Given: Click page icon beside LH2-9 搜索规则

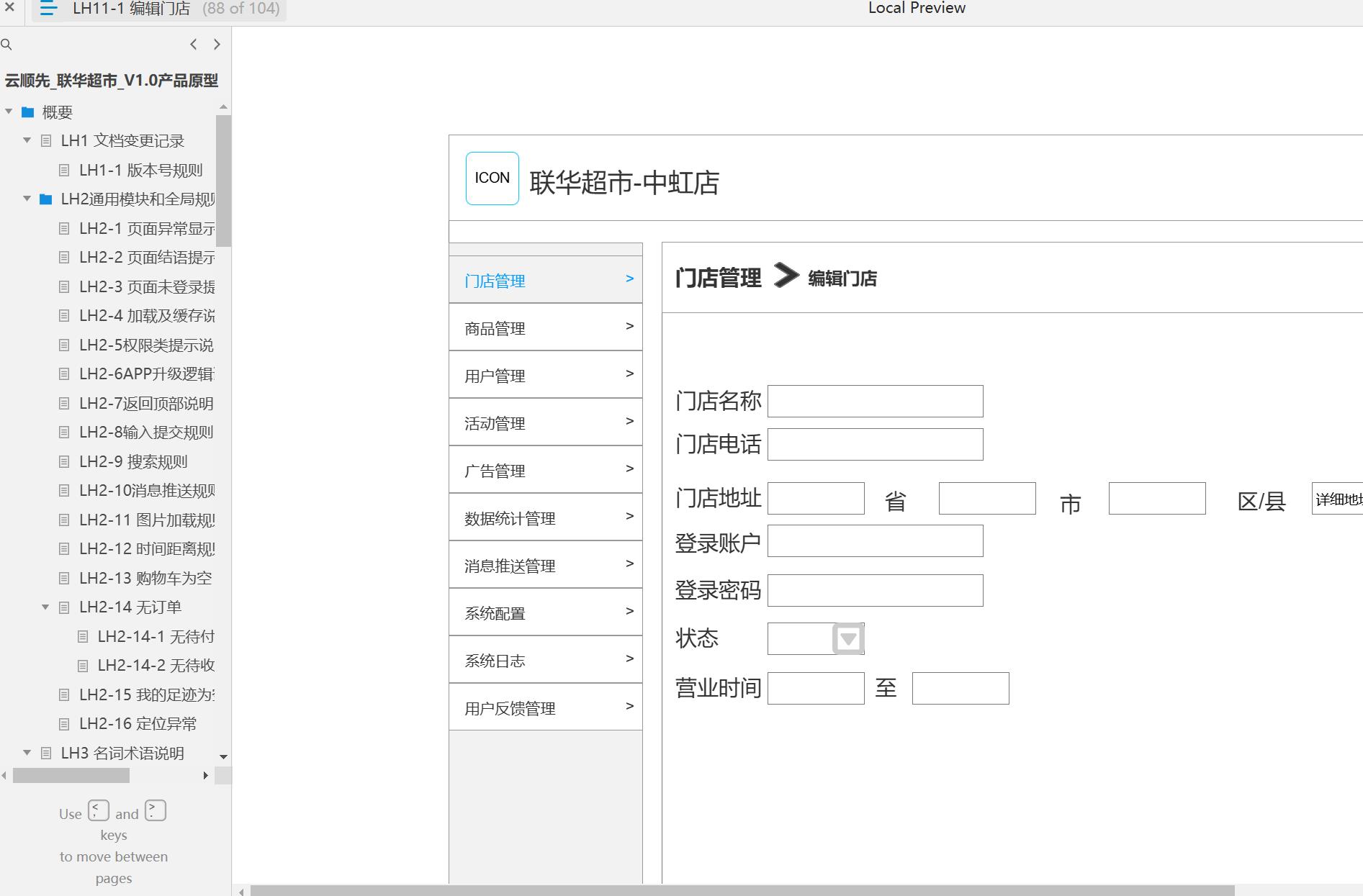Looking at the screenshot, I should (64, 462).
